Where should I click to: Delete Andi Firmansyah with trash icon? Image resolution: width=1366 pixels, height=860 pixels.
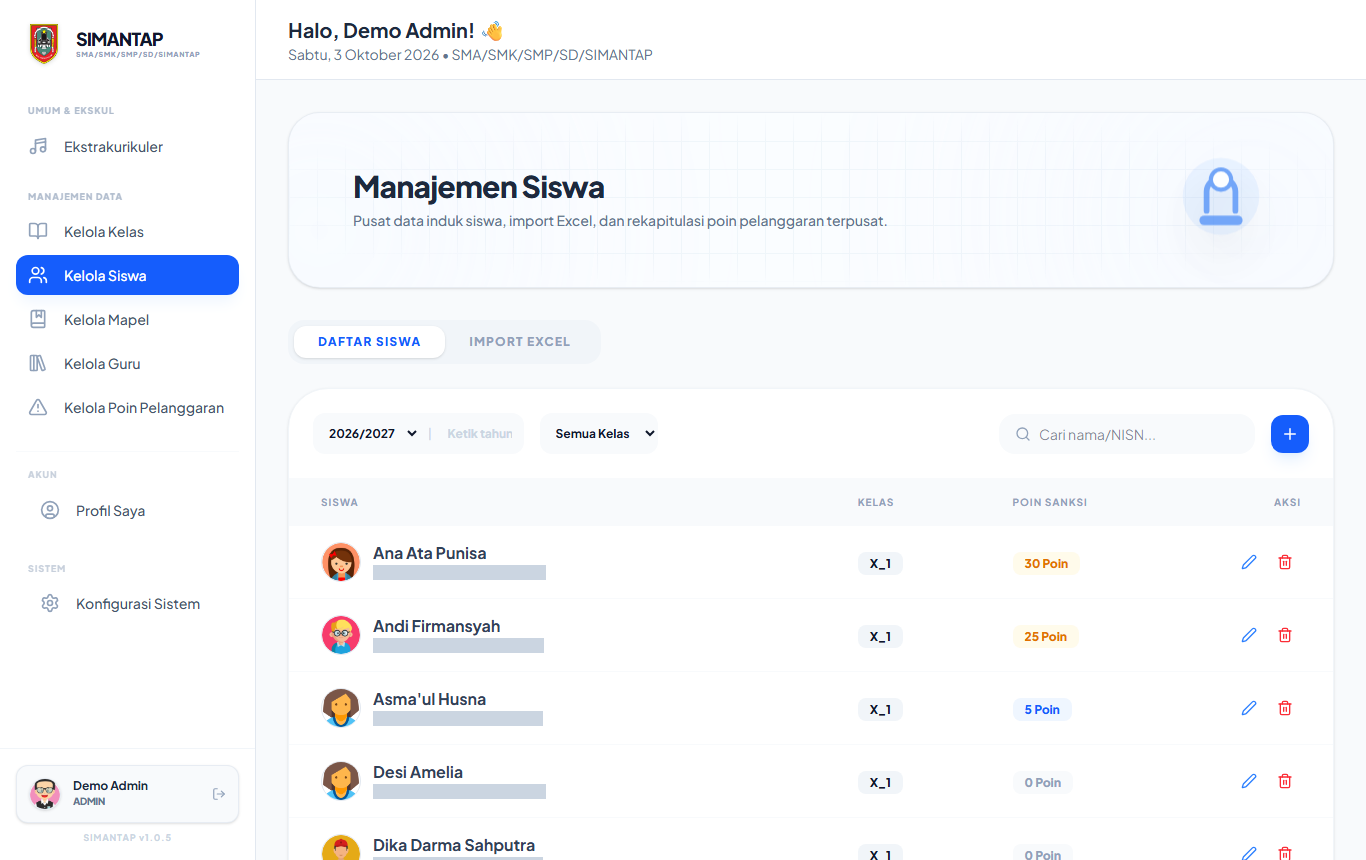pos(1285,635)
